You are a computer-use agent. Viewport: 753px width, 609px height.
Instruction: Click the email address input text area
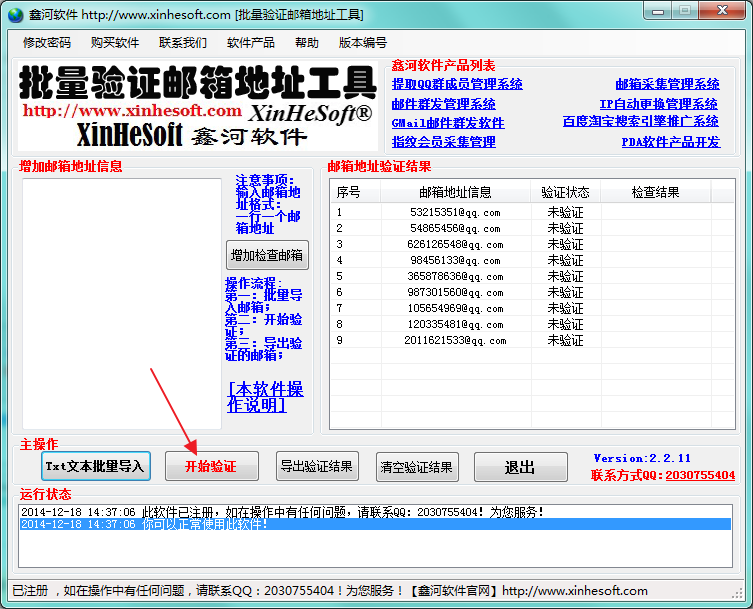(122, 304)
